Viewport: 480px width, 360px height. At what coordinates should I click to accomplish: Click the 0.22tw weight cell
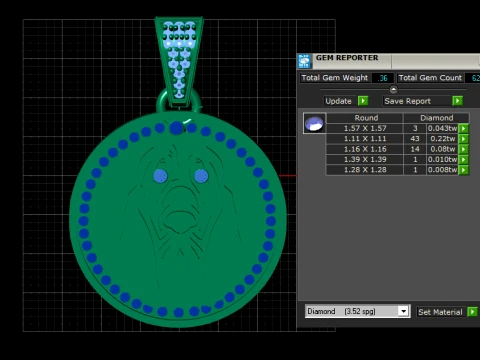[x=442, y=139]
